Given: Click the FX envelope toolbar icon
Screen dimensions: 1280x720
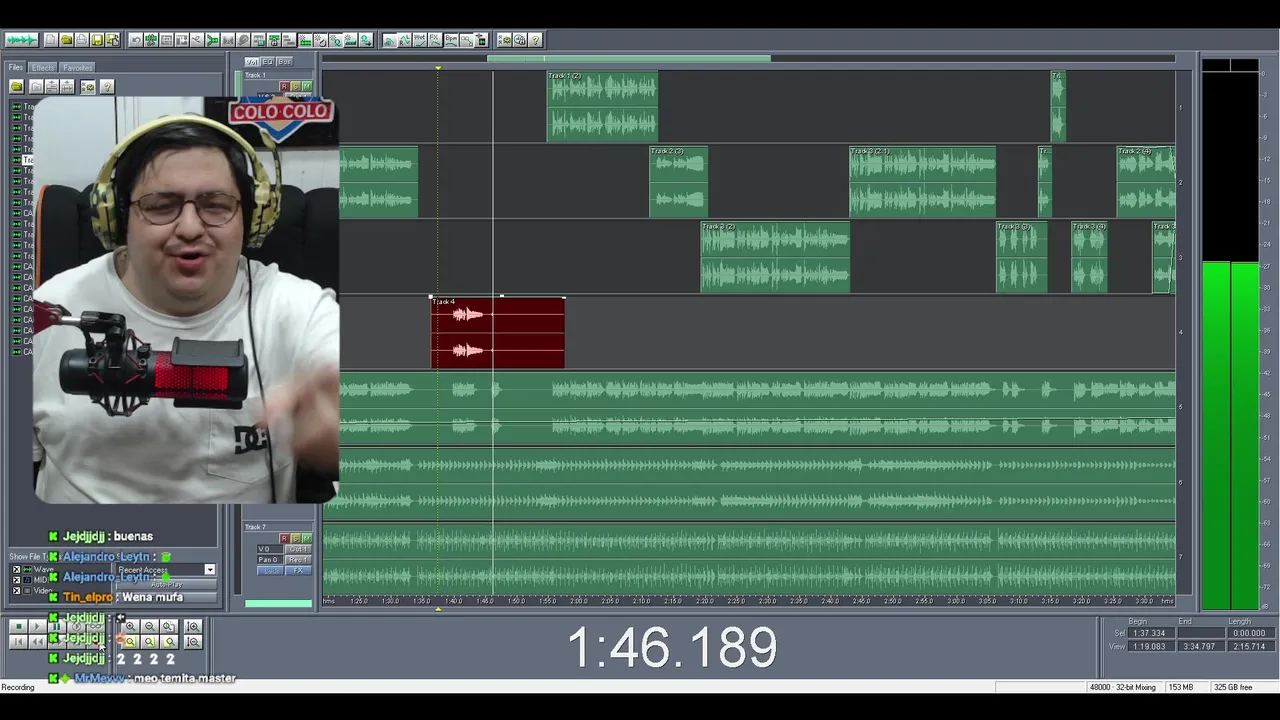Looking at the screenshot, I should [434, 40].
